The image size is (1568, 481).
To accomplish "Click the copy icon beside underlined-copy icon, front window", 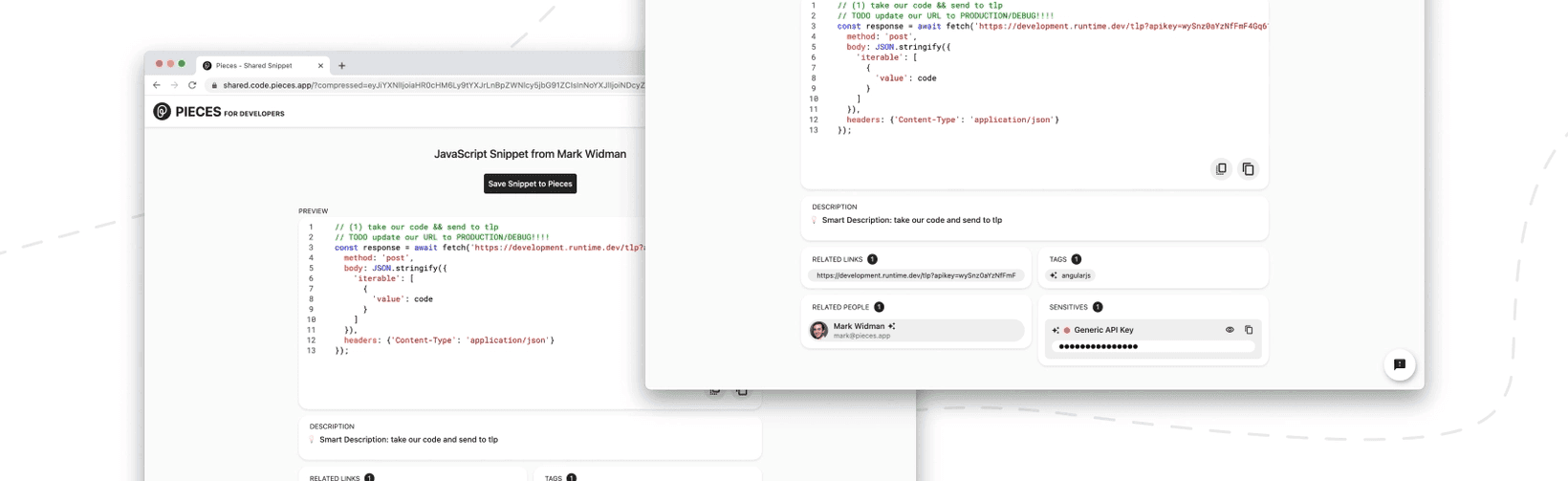I will click(1248, 169).
